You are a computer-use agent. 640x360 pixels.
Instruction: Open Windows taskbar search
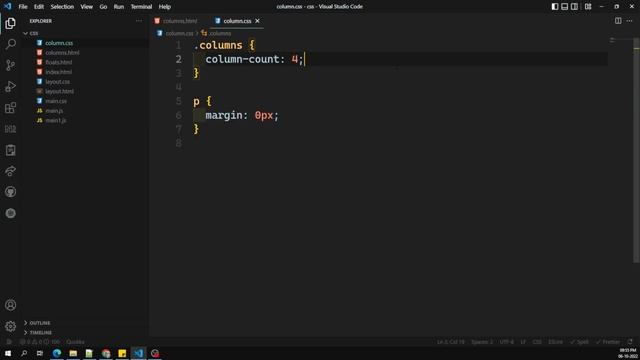point(24,353)
